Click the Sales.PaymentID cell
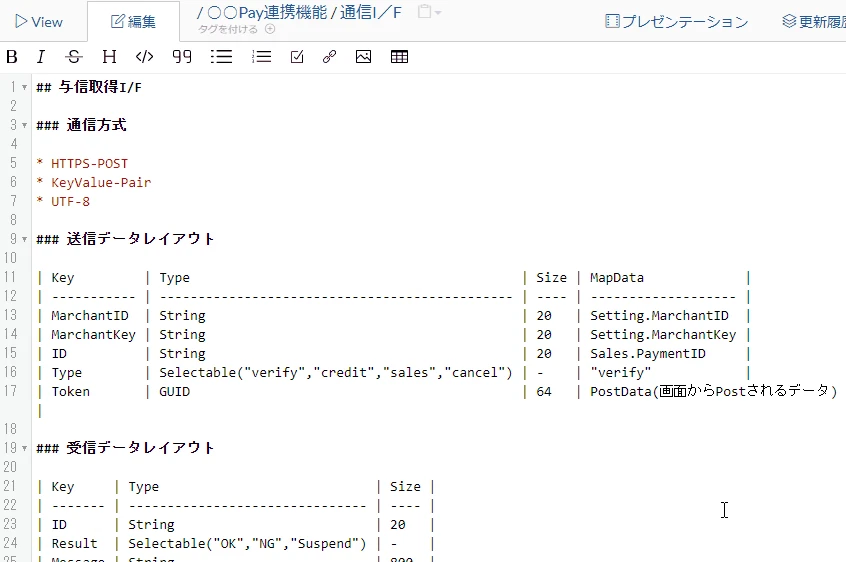This screenshot has width=846, height=562. [647, 354]
